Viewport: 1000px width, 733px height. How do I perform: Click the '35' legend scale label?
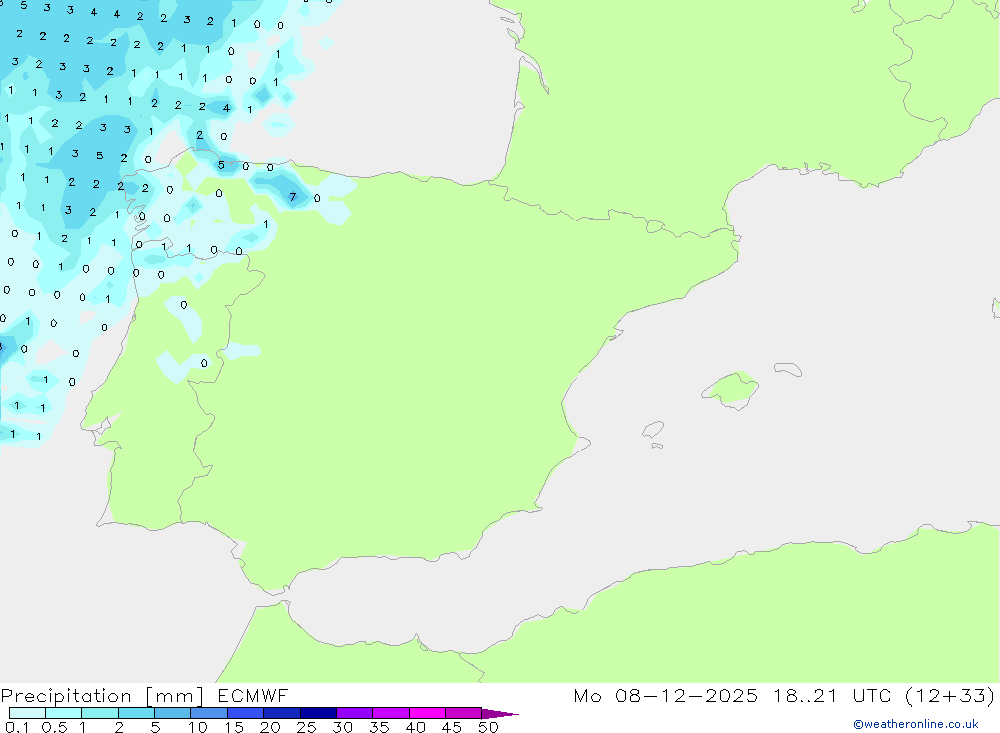tap(379, 727)
